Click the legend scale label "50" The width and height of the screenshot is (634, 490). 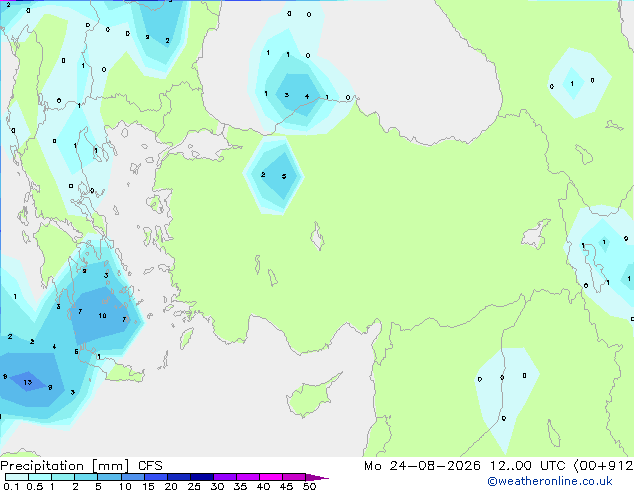[x=309, y=486]
